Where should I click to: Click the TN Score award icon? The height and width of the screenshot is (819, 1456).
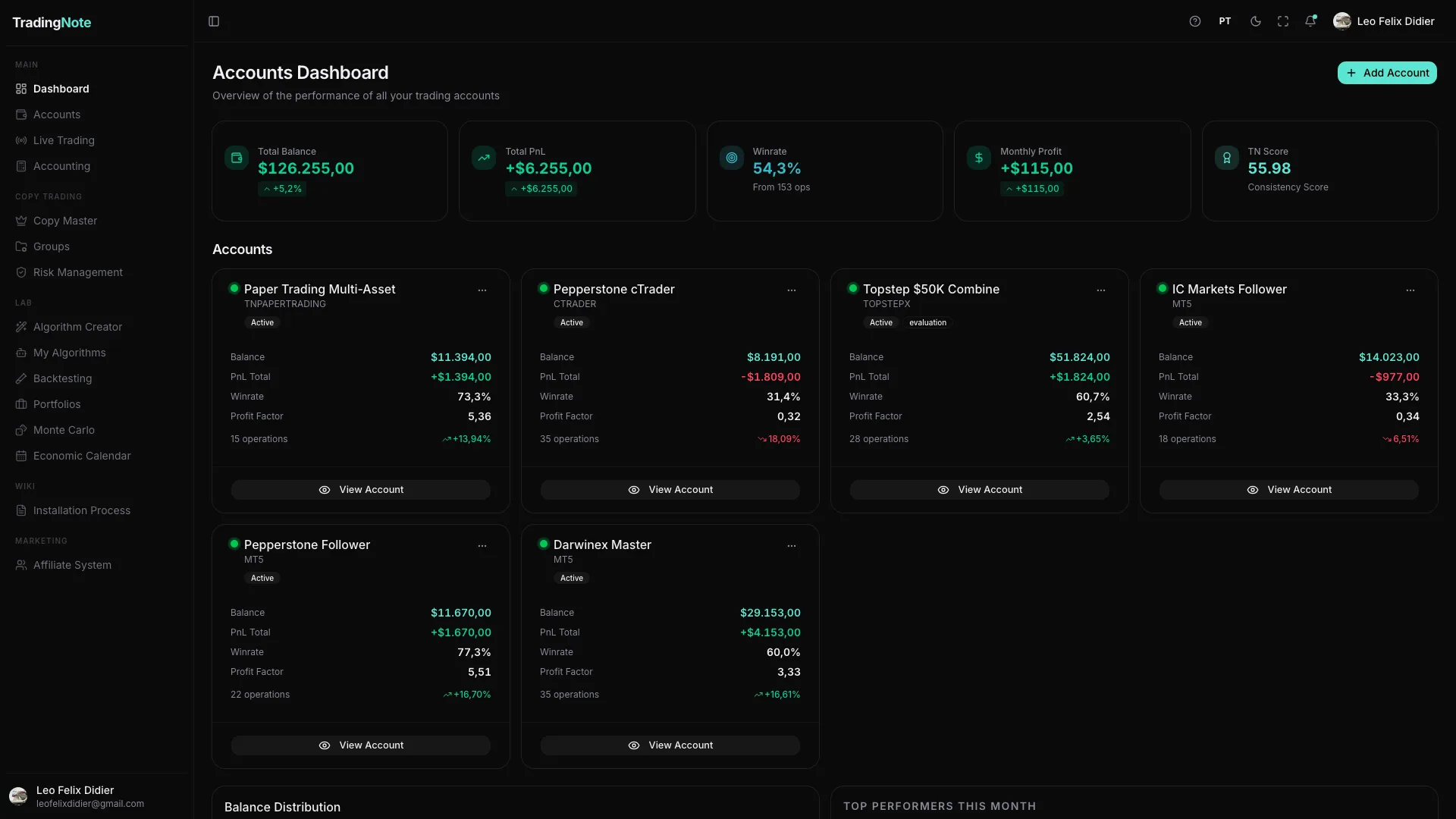coord(1227,158)
